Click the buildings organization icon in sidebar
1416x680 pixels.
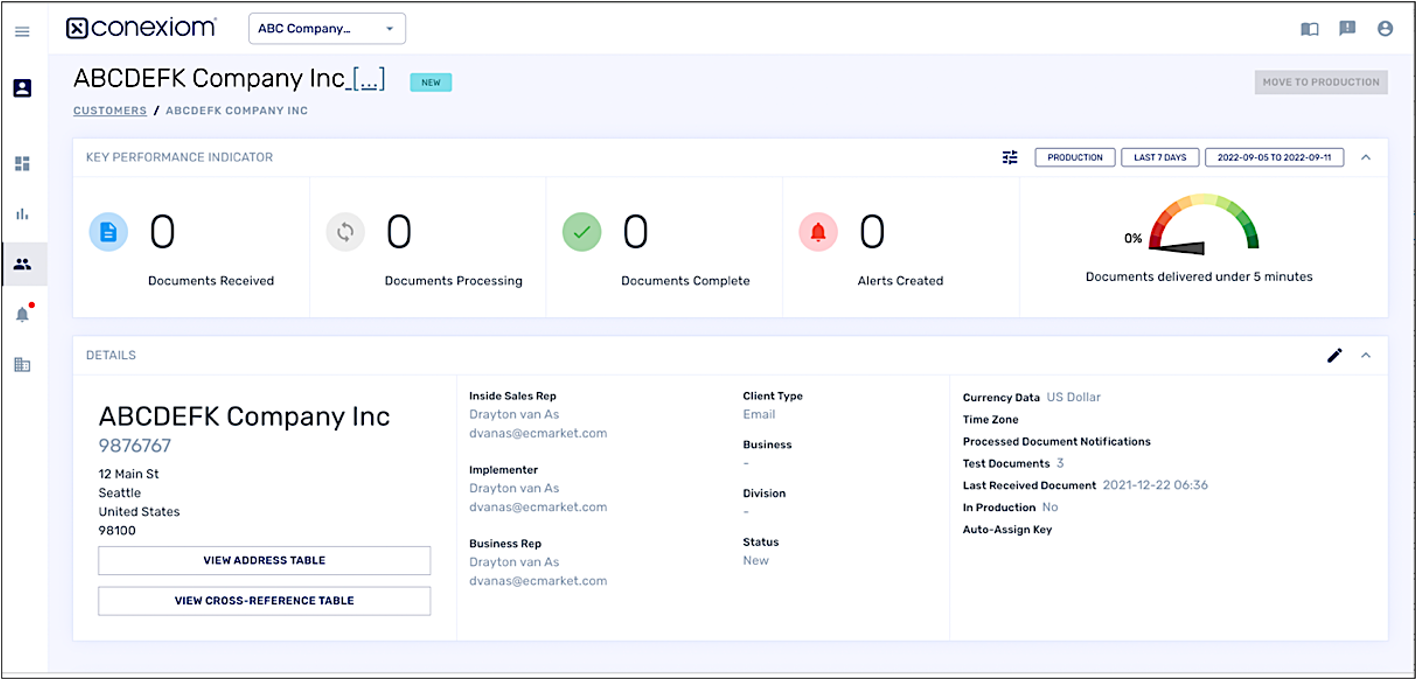[x=22, y=365]
